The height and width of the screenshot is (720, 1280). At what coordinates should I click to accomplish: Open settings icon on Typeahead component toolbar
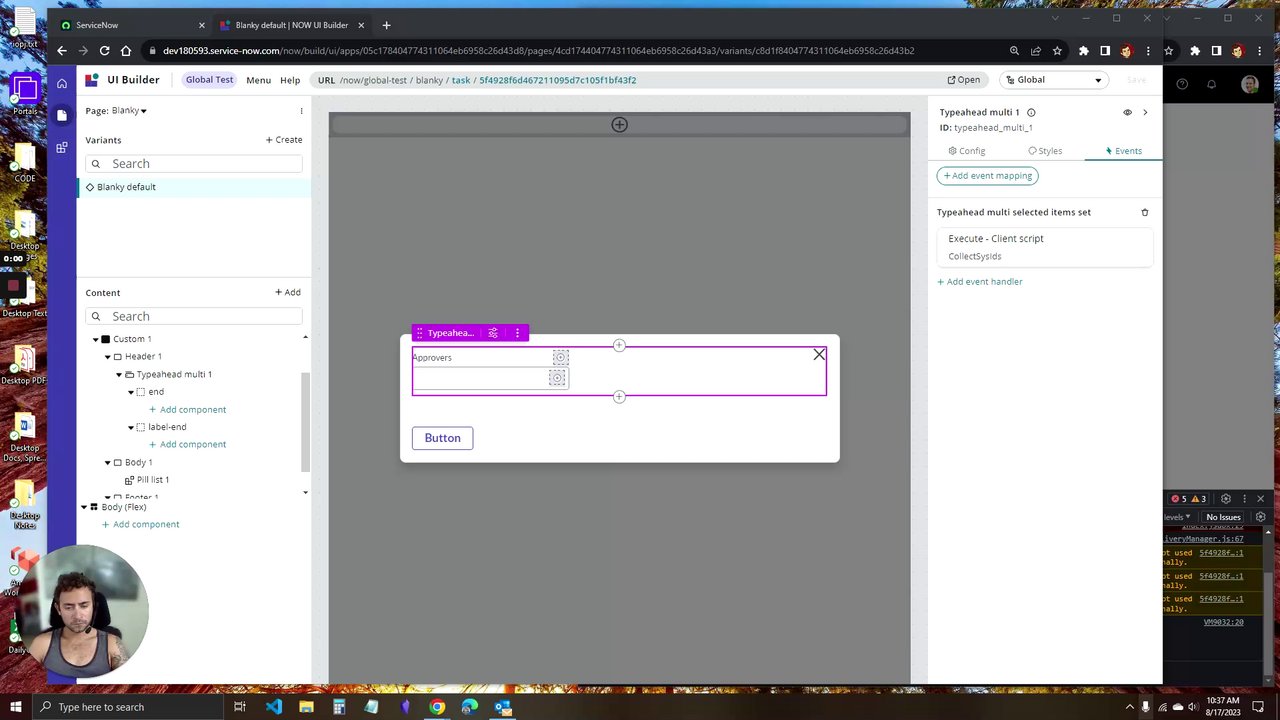point(493,333)
